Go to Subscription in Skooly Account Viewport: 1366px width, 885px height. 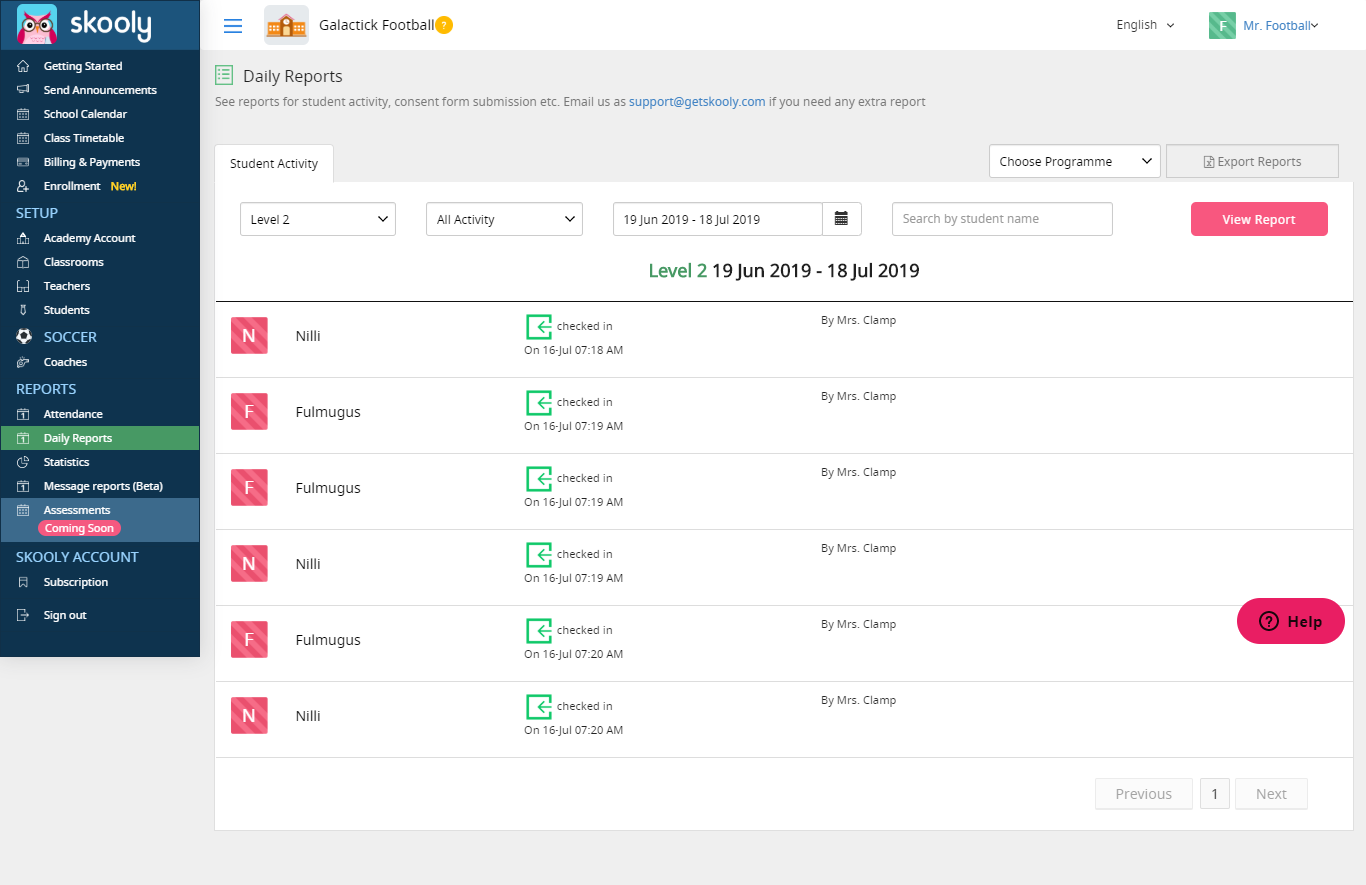pos(76,582)
